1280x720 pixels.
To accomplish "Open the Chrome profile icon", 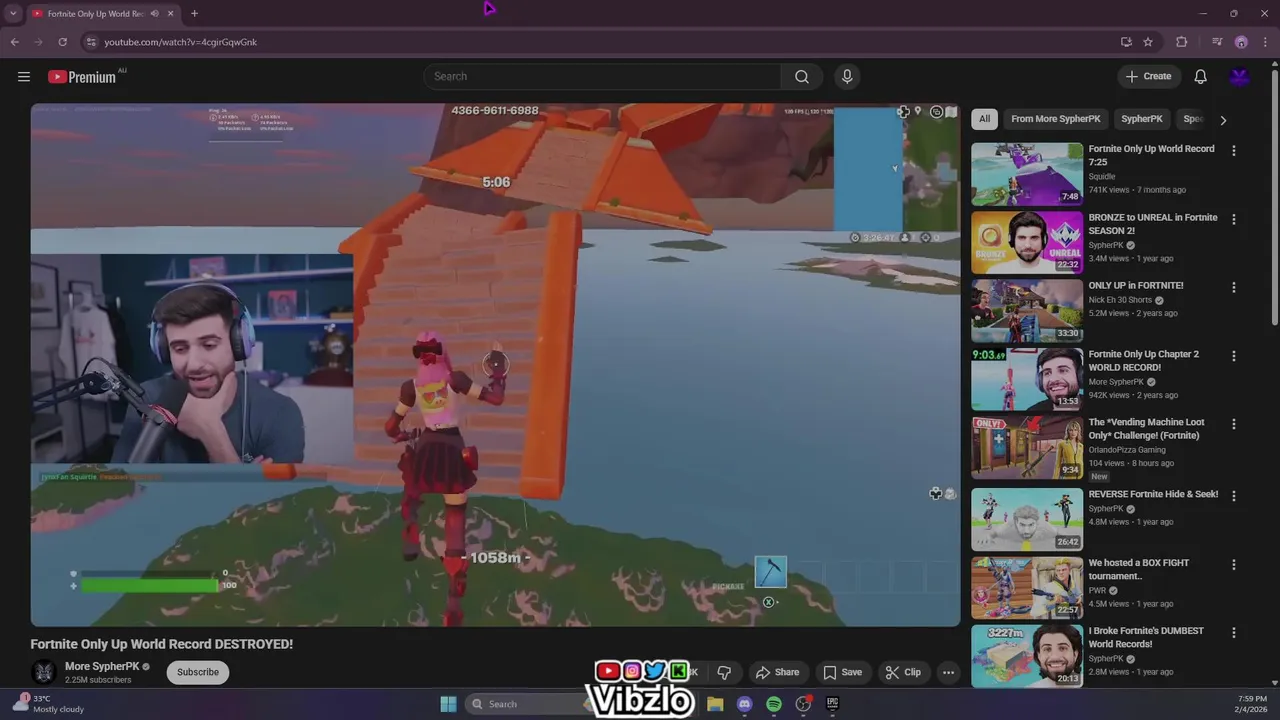I will pos(1241,42).
